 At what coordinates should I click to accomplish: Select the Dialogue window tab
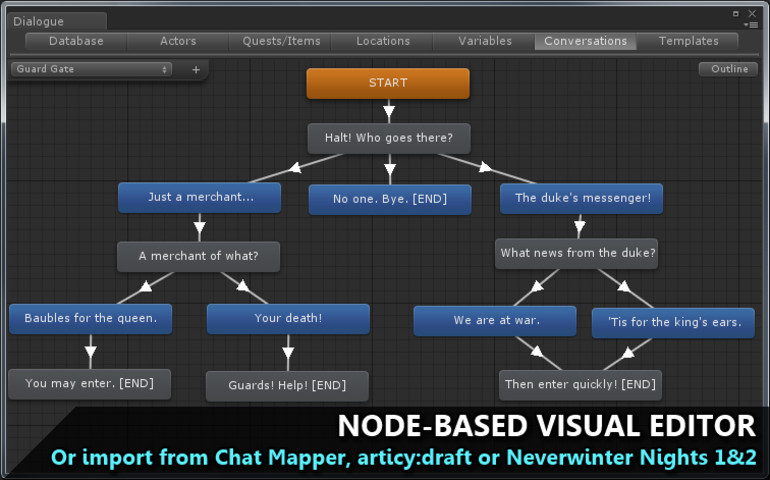click(x=56, y=22)
